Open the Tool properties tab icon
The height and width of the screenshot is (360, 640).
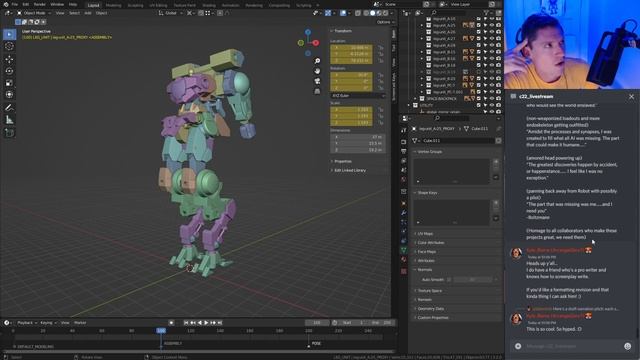click(404, 130)
